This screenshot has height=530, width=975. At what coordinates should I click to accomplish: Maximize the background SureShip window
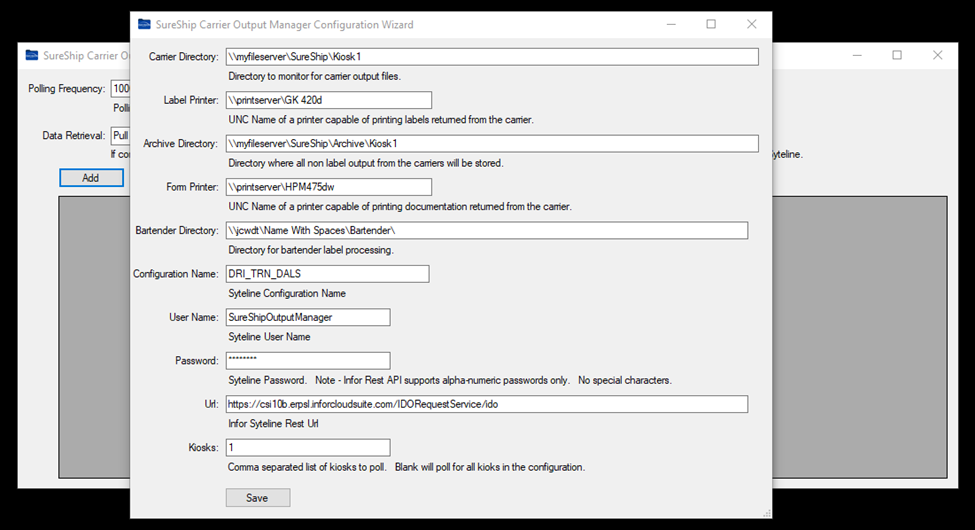pos(897,56)
